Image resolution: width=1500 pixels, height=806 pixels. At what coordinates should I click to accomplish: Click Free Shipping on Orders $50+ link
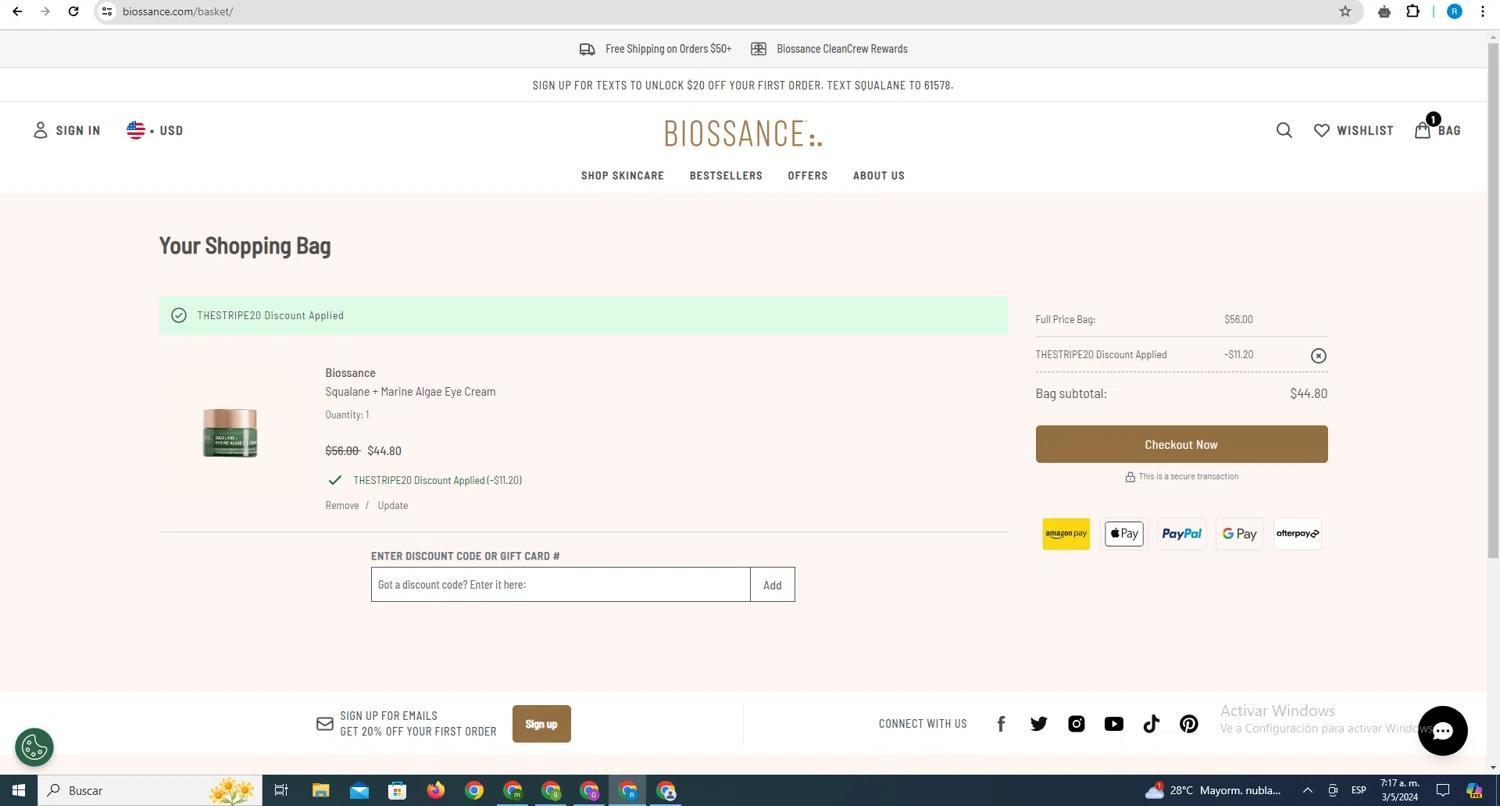pos(656,49)
